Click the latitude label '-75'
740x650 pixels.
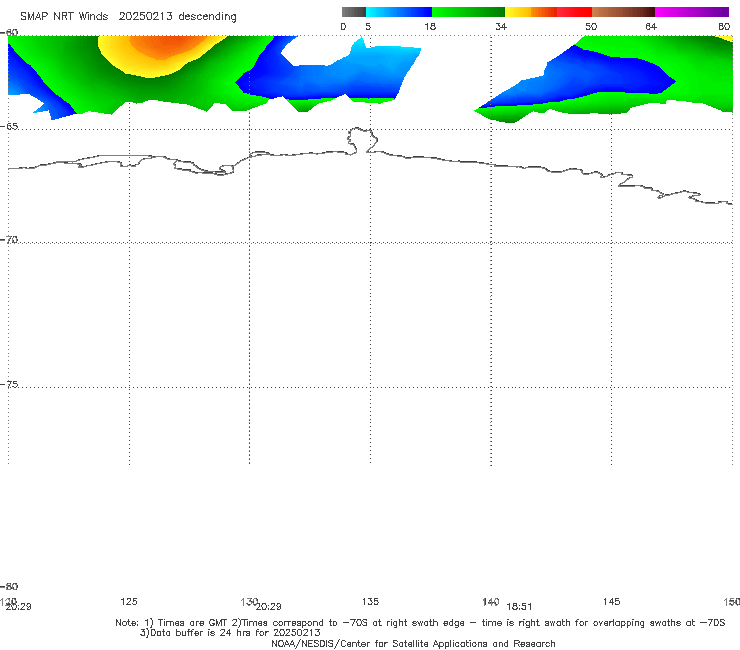(9, 385)
